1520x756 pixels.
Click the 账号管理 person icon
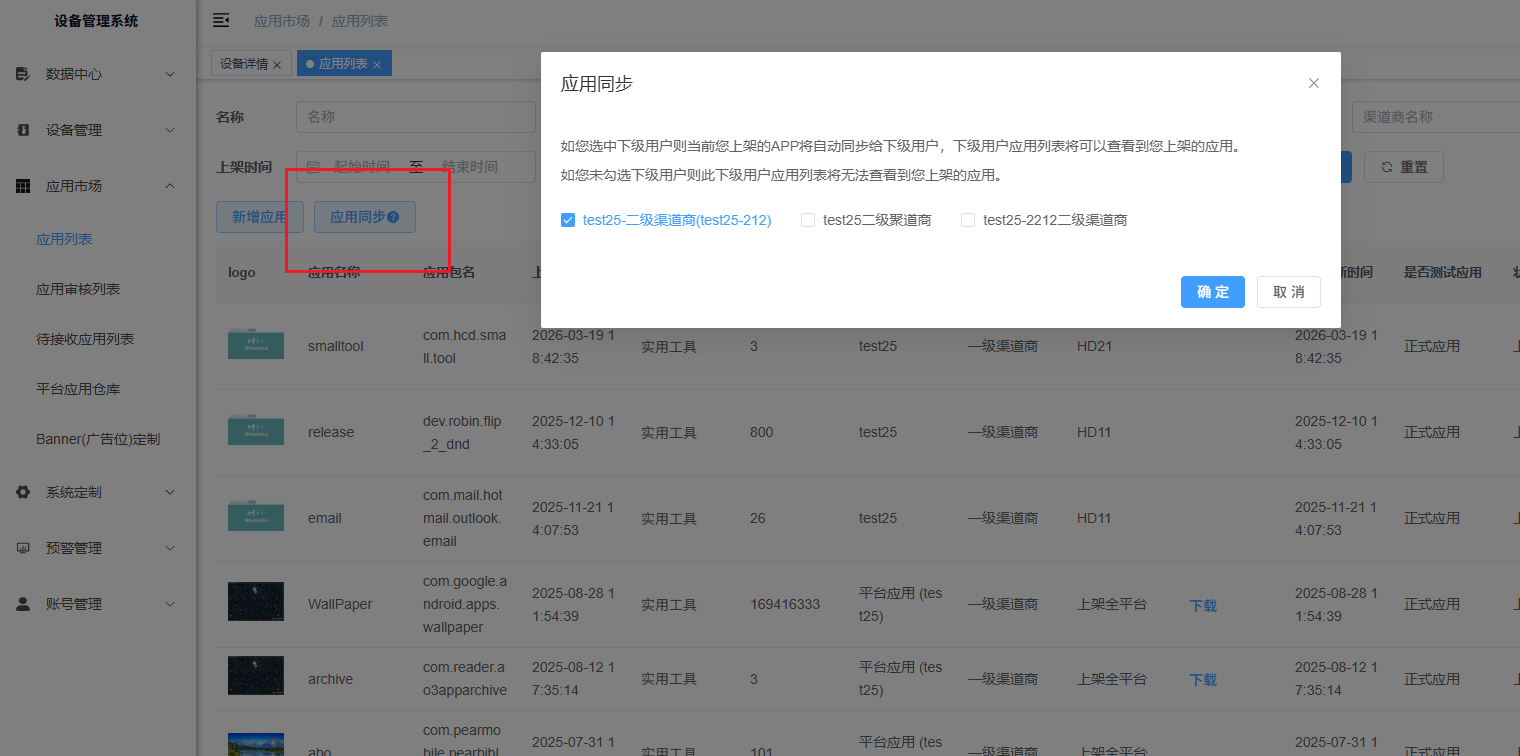(23, 604)
